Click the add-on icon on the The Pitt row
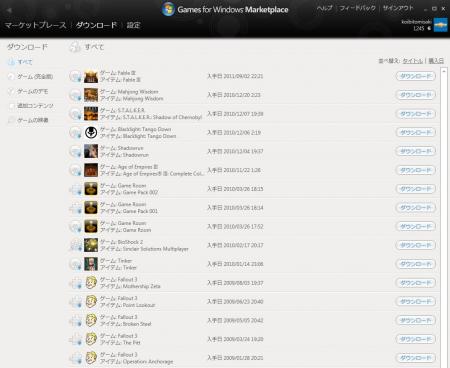Image resolution: width=450 pixels, height=368 pixels. point(76,339)
